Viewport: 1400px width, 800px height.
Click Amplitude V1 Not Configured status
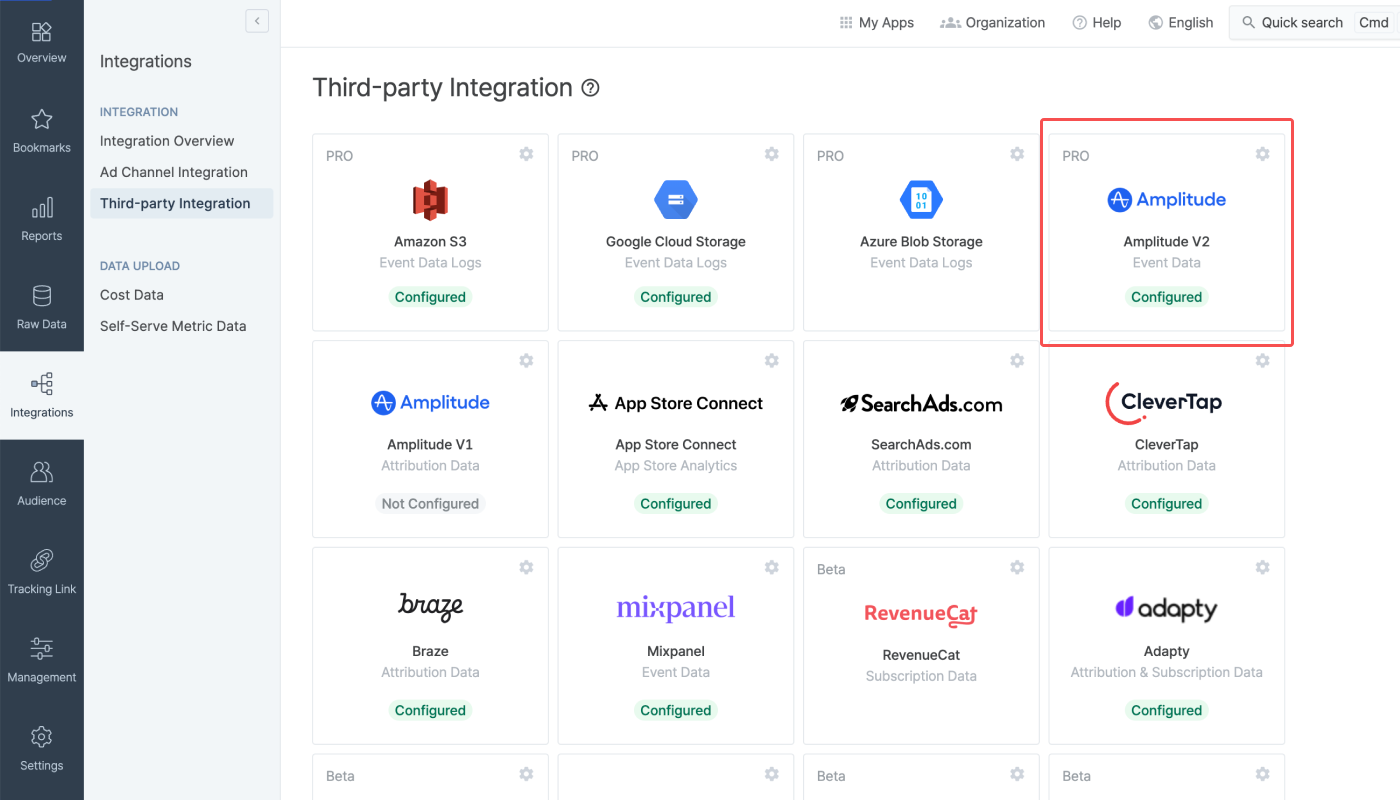[430, 504]
